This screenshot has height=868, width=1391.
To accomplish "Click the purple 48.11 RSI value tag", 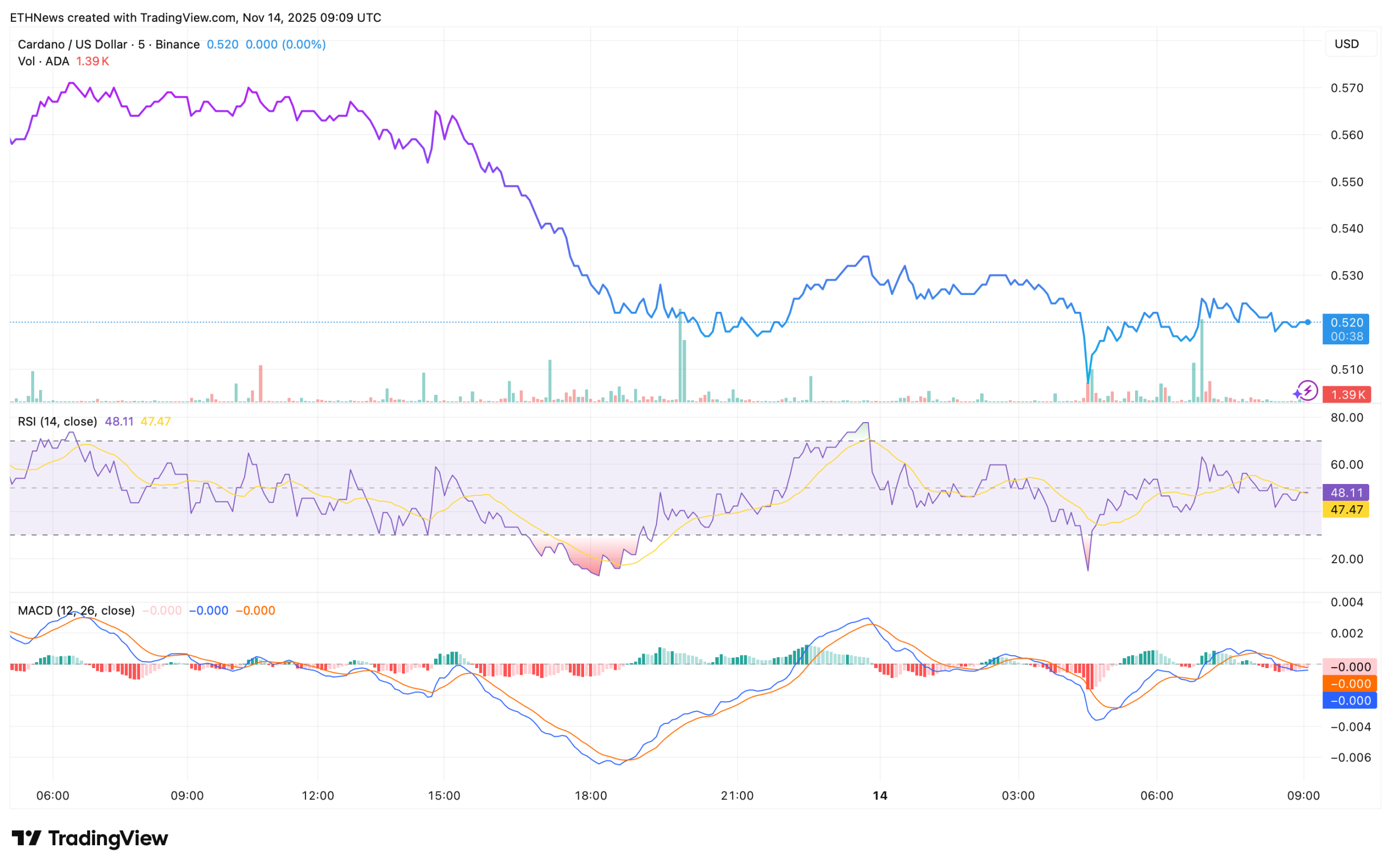I will coord(1346,493).
